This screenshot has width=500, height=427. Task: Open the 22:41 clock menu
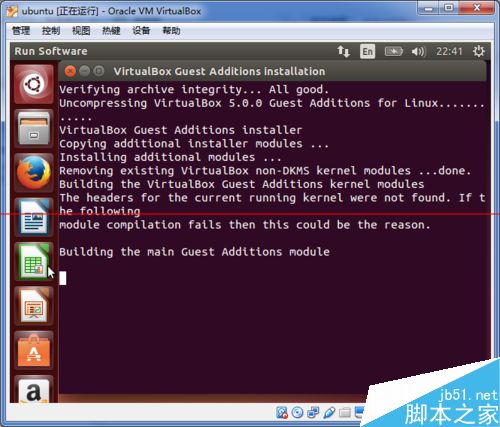449,52
